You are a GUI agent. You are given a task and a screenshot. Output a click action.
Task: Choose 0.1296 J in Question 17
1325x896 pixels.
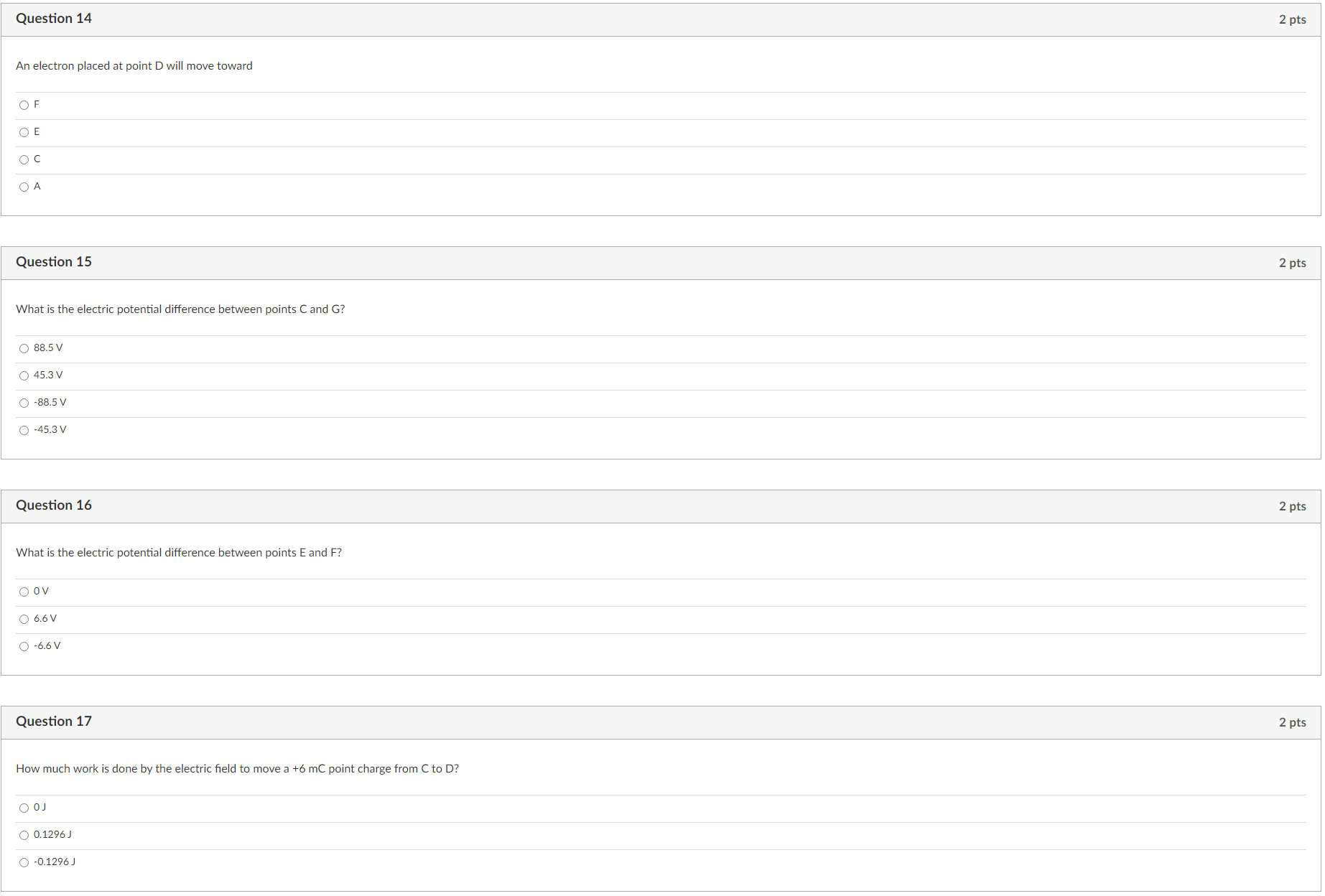24,835
